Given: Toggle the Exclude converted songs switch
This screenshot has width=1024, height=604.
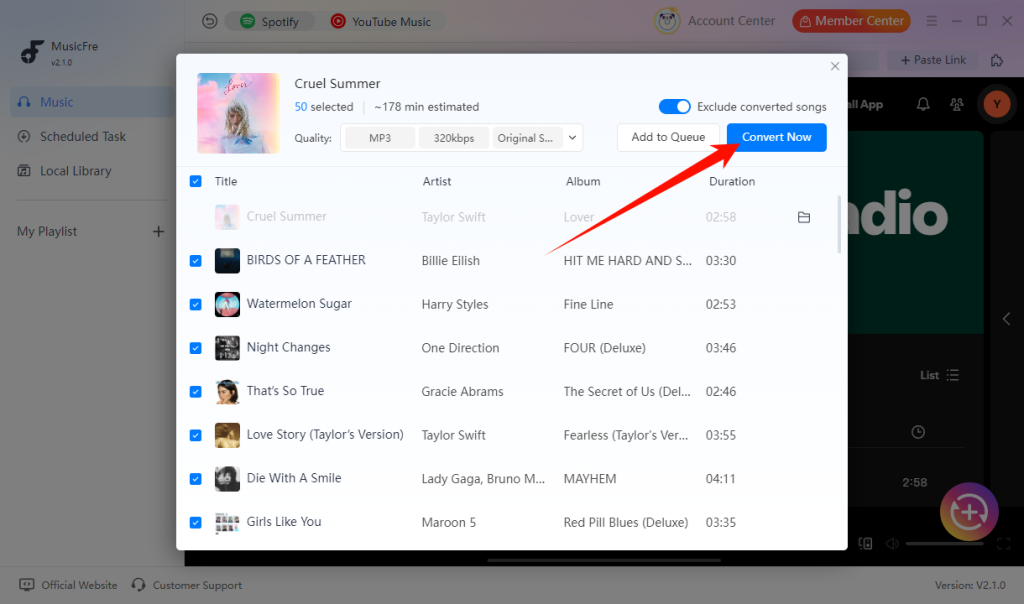Looking at the screenshot, I should tap(674, 106).
